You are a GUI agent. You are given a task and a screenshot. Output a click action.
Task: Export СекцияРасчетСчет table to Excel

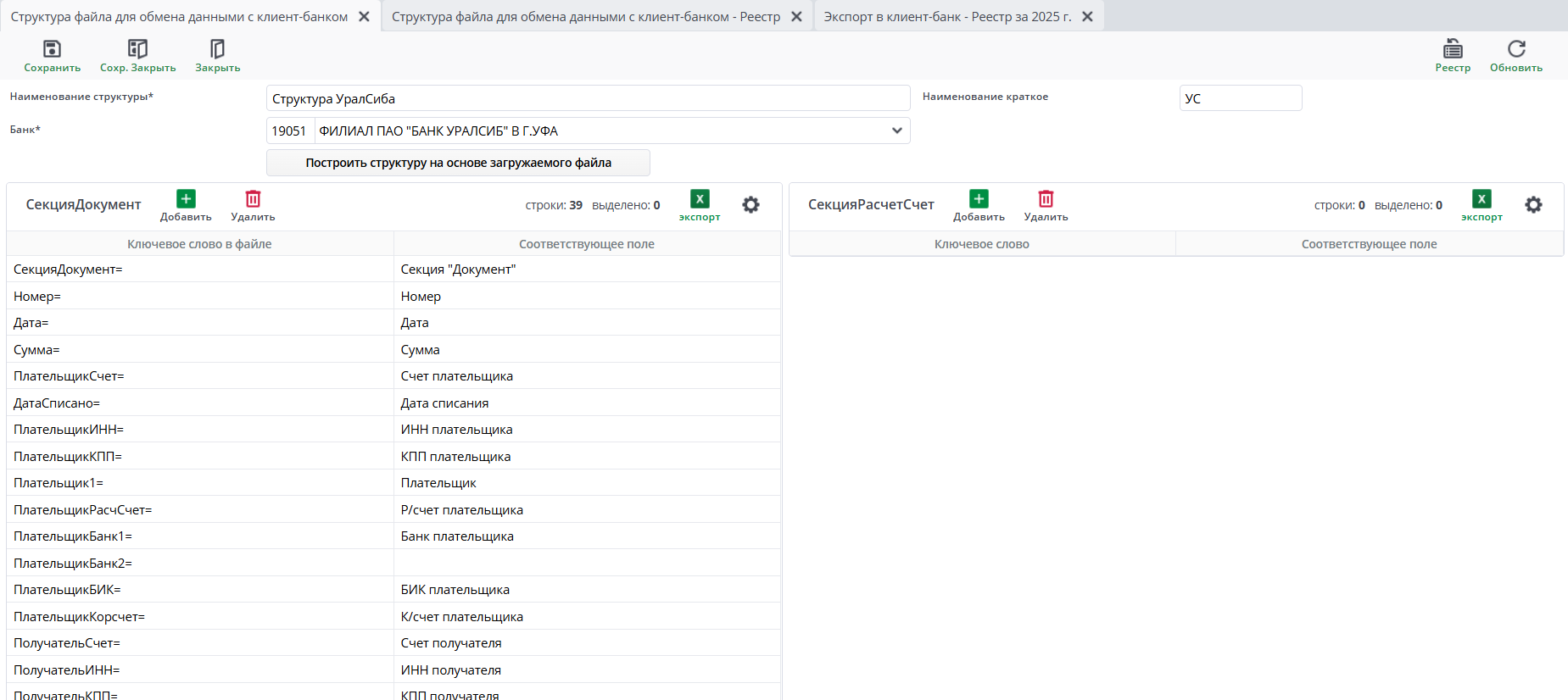pos(1481,205)
